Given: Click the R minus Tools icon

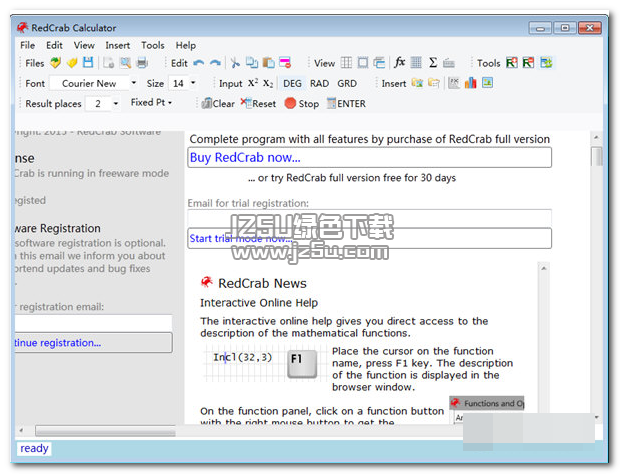Looking at the screenshot, I should (528, 62).
